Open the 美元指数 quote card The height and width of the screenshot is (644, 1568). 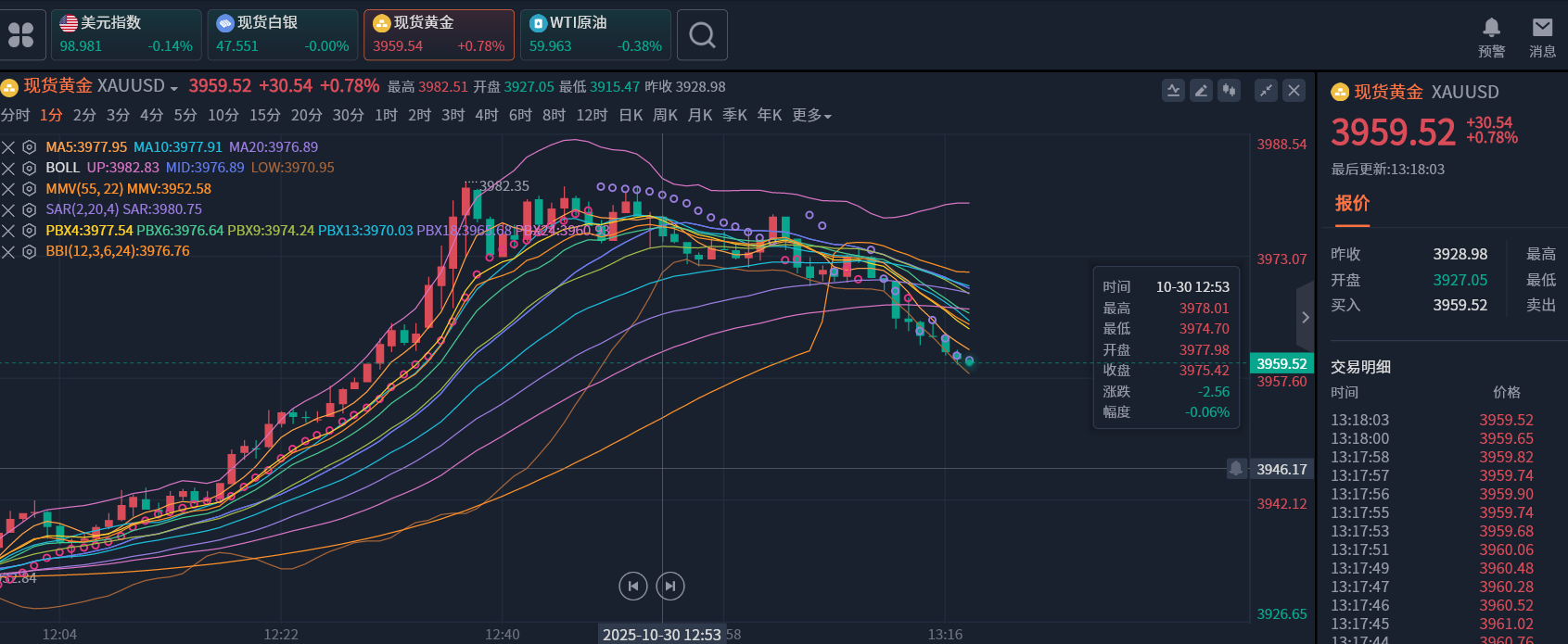pyautogui.click(x=126, y=35)
